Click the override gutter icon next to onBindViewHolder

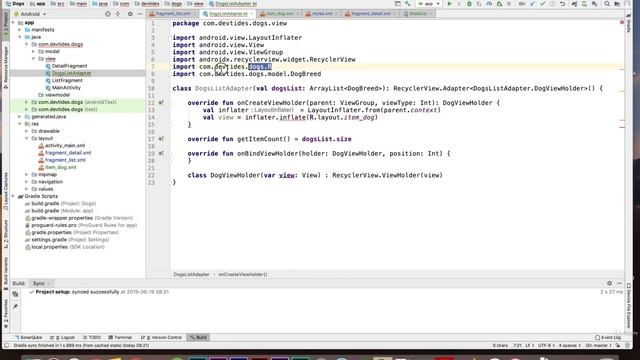point(161,153)
